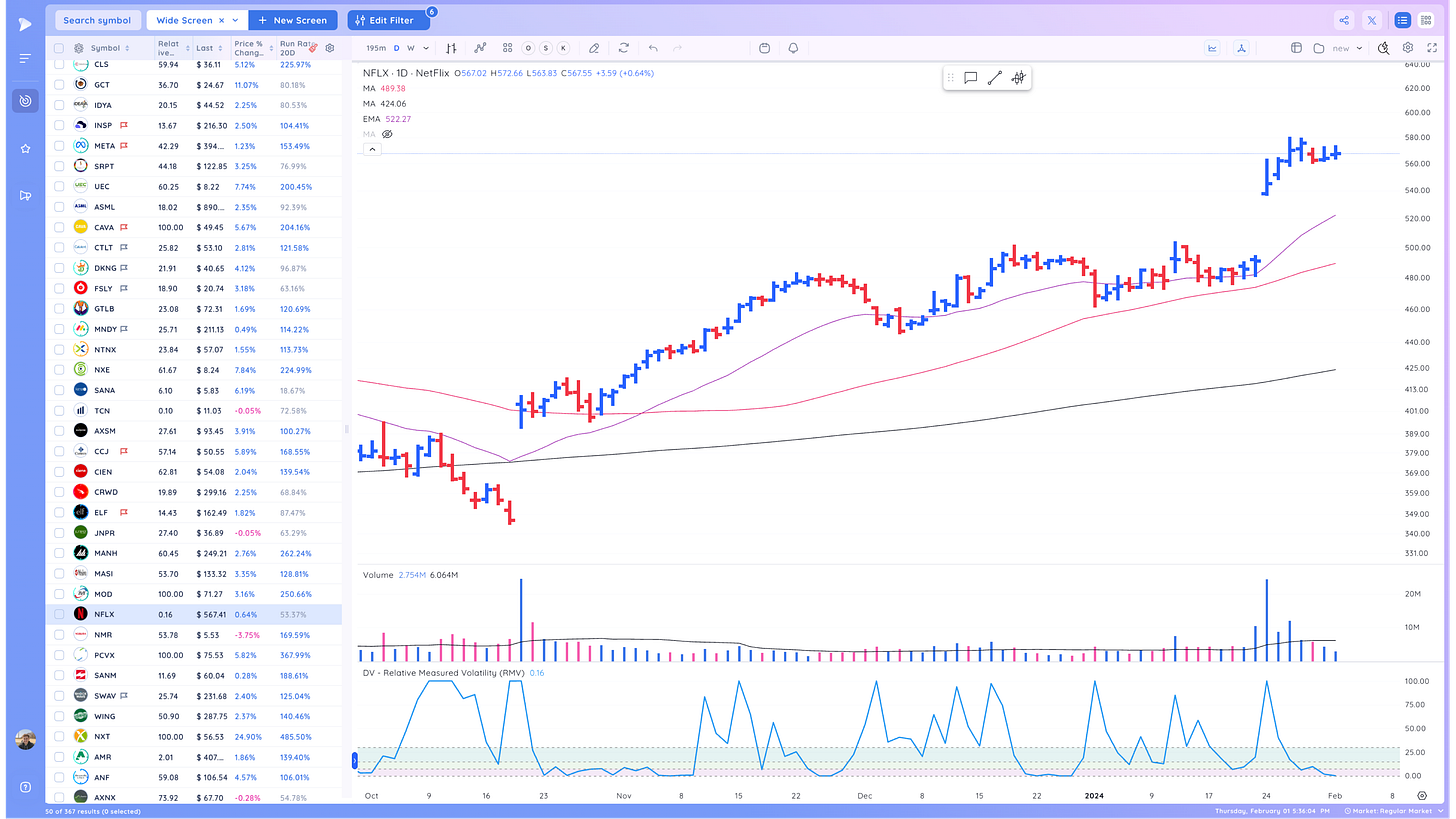1456x819 pixels.
Task: Open the help question mark icon
Action: coord(25,787)
